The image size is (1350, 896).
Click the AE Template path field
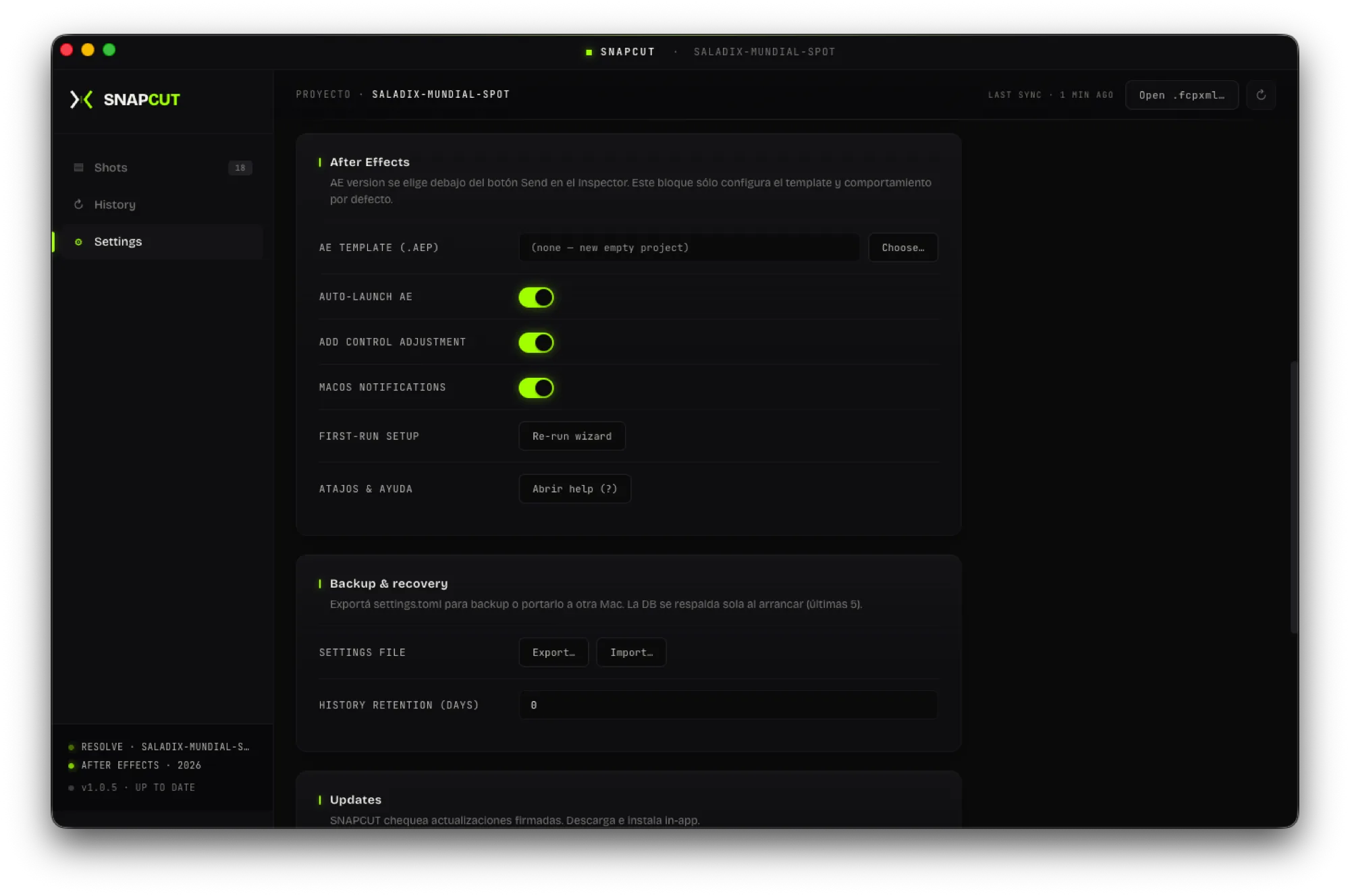689,248
